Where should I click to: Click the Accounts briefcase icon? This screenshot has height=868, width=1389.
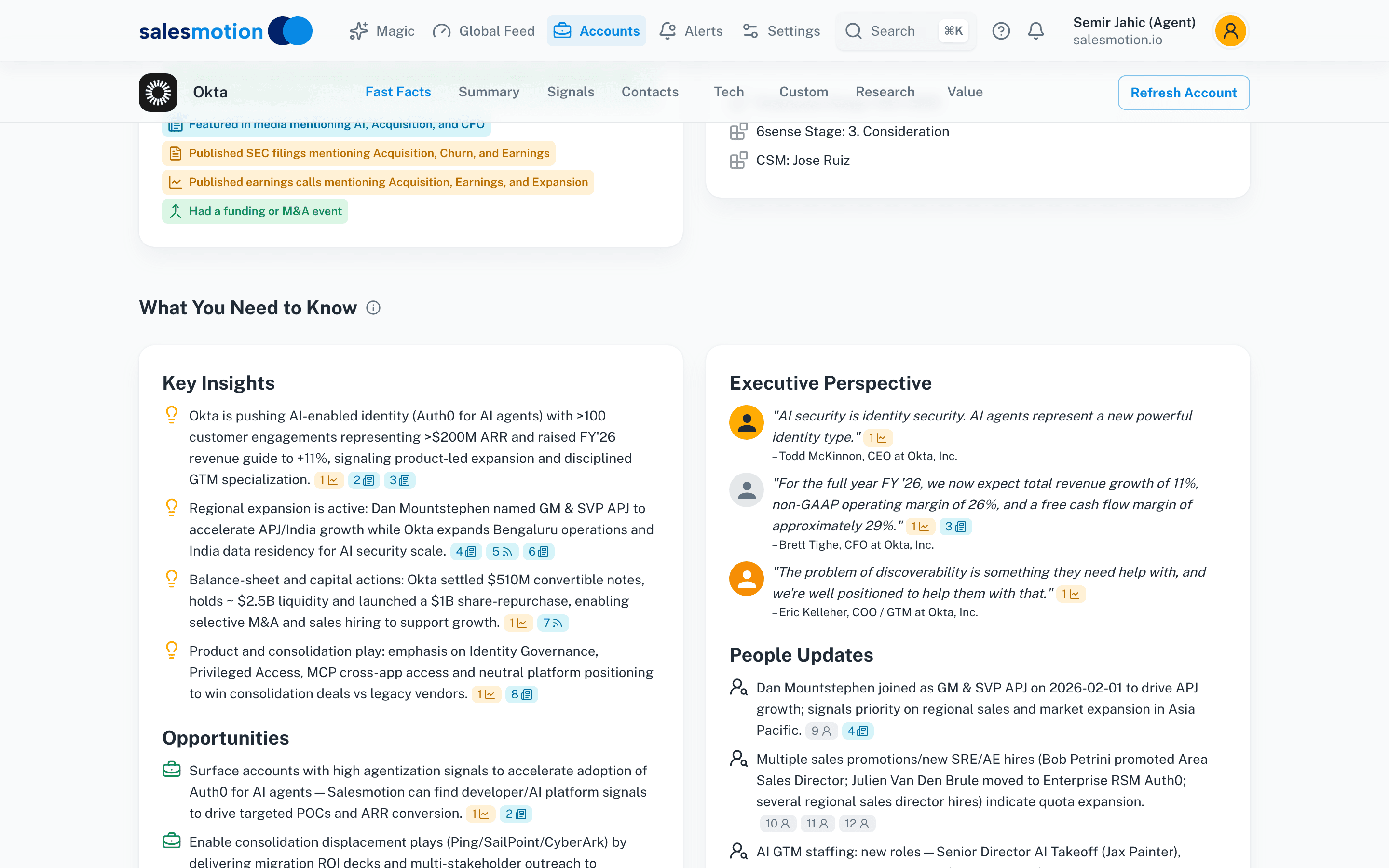(x=562, y=31)
